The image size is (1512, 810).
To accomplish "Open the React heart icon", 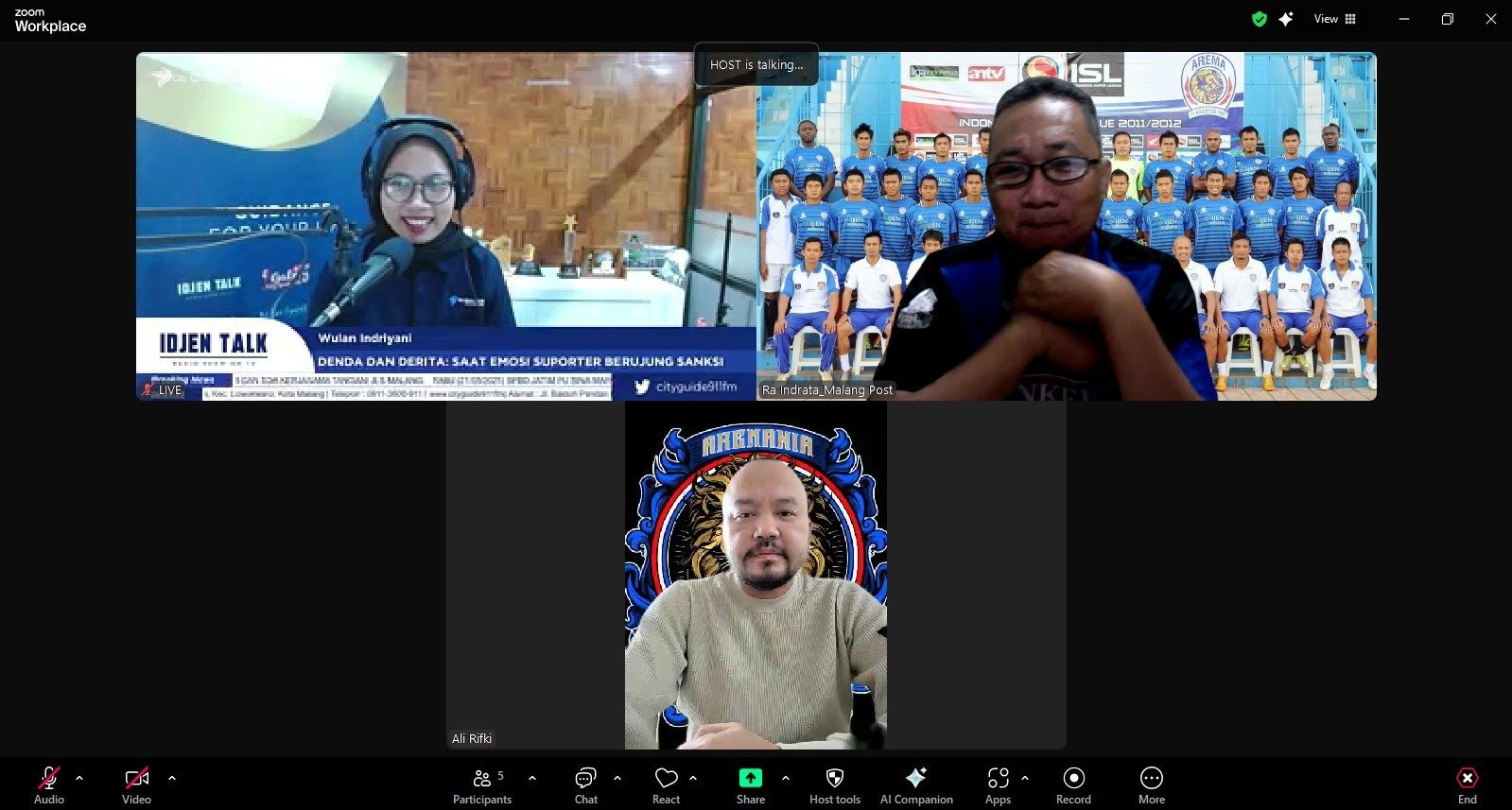I will coord(667,778).
